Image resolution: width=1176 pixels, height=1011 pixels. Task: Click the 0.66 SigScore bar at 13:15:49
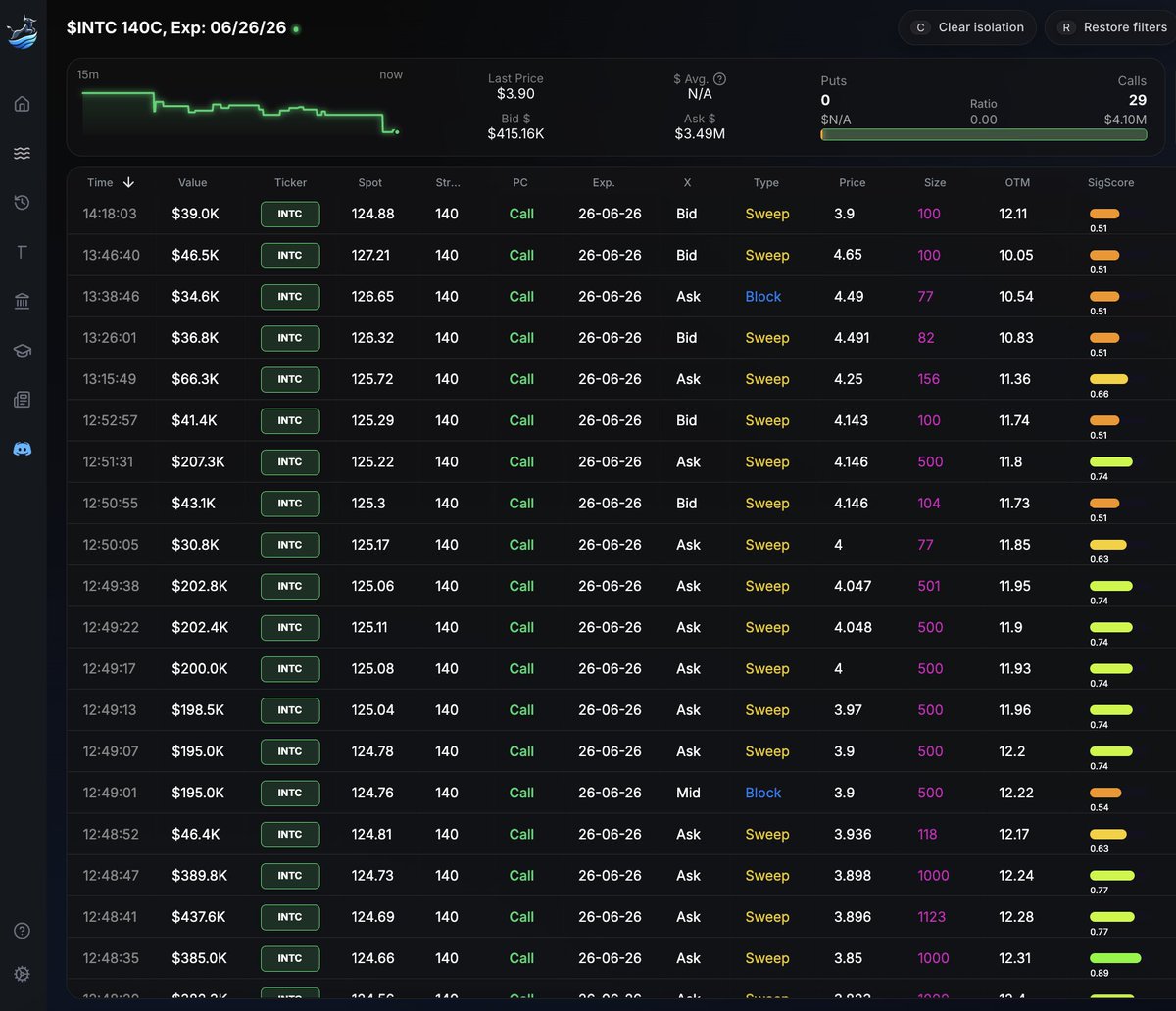click(1108, 378)
